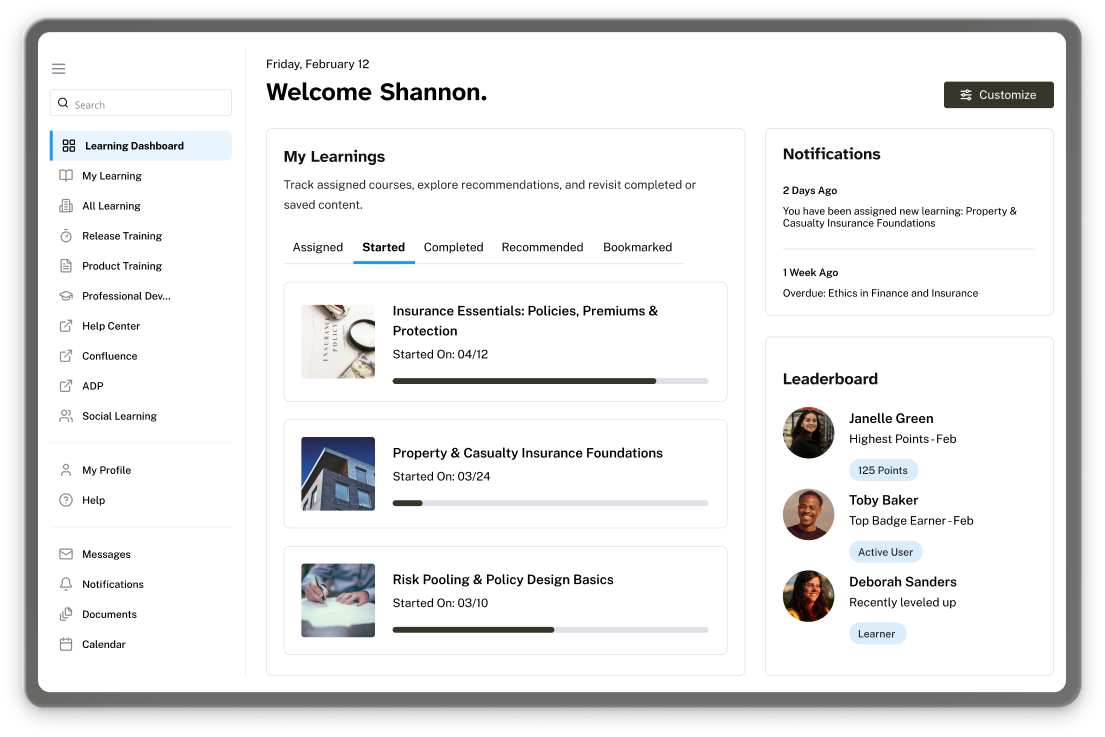The width and height of the screenshot is (1105, 737).
Task: Click the Insurance Essentials progress bar
Action: pyautogui.click(x=550, y=381)
